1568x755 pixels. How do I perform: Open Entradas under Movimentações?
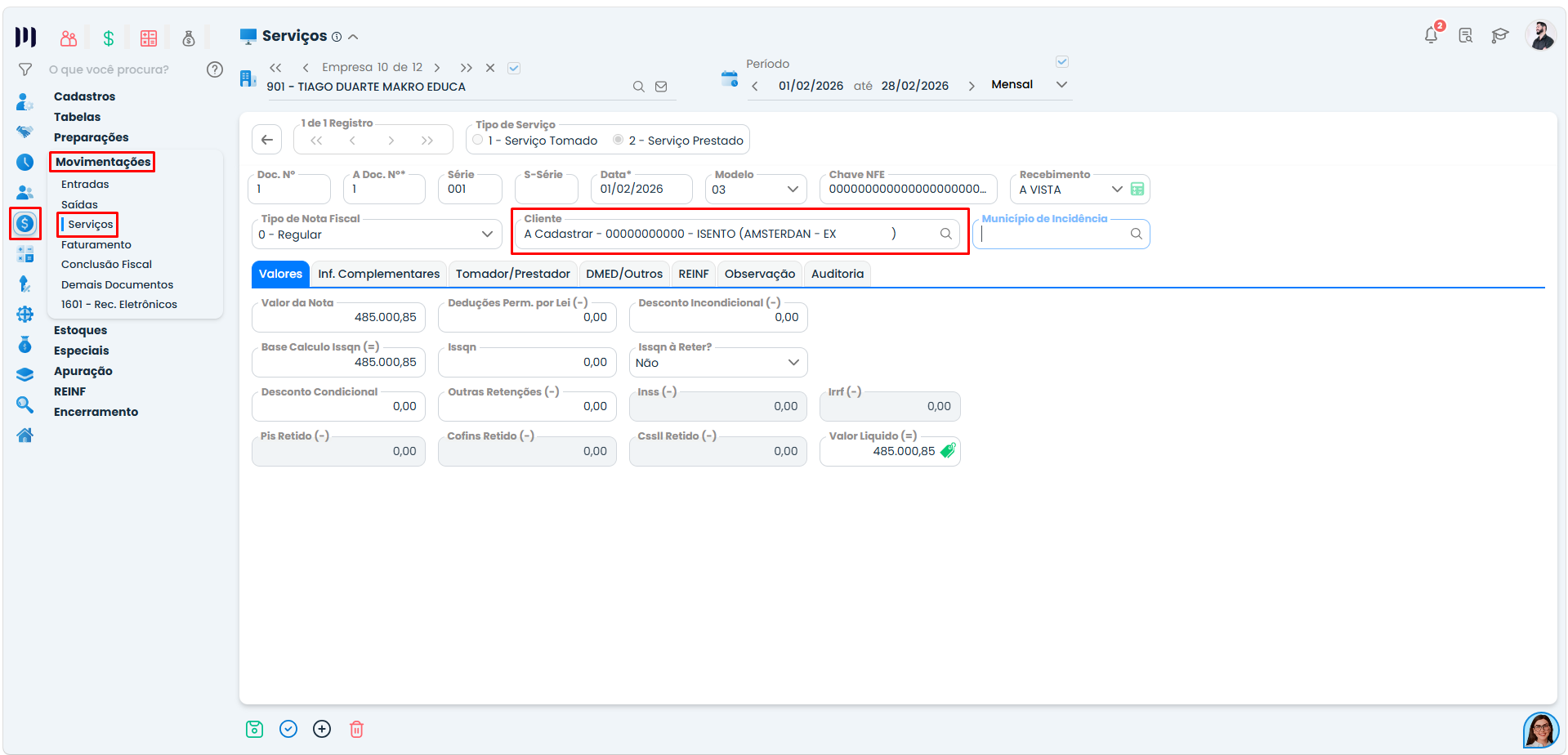(x=85, y=185)
